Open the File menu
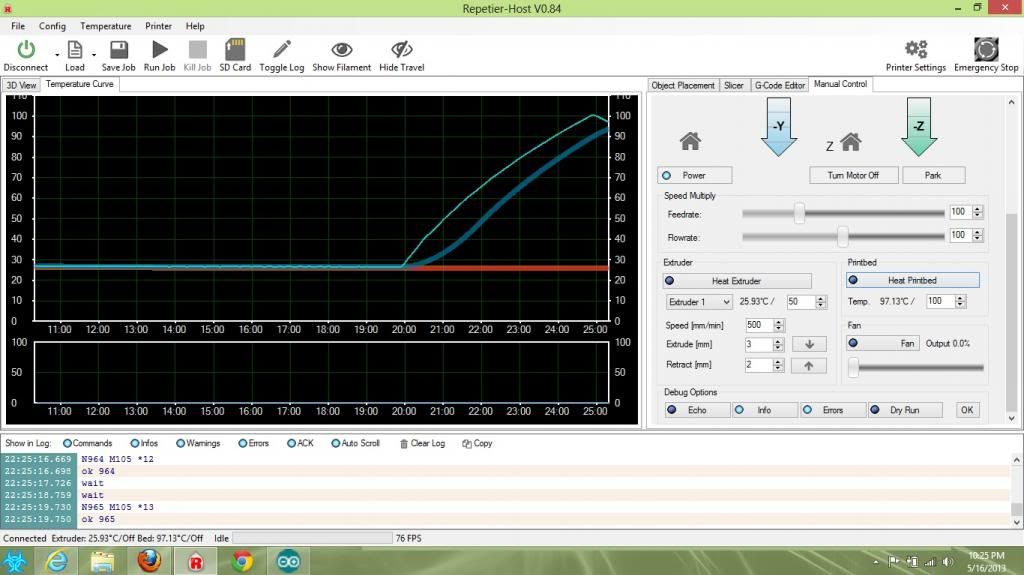The height and width of the screenshot is (575, 1024). tap(18, 26)
